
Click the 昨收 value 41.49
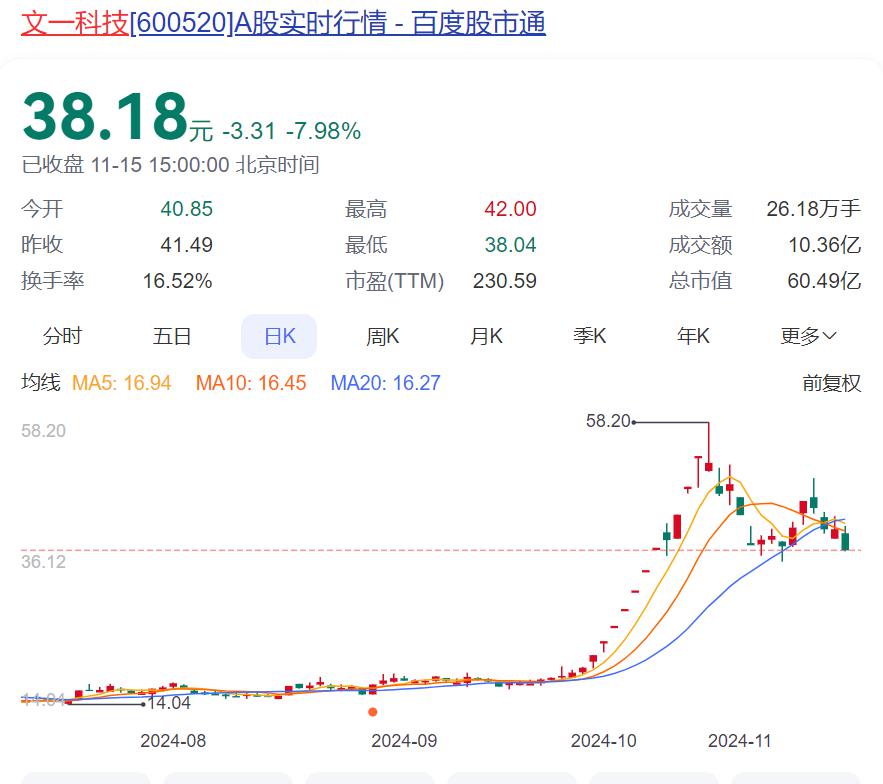(x=186, y=245)
